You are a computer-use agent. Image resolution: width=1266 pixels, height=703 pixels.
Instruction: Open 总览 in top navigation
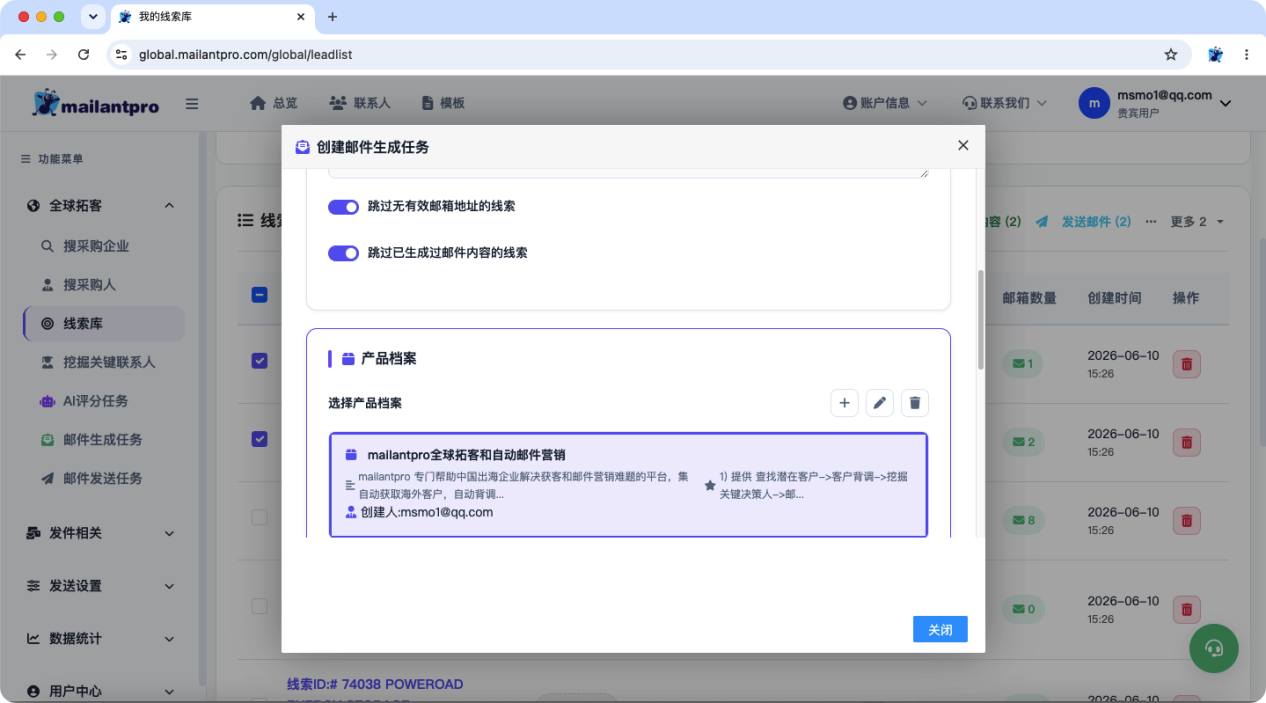pos(274,103)
